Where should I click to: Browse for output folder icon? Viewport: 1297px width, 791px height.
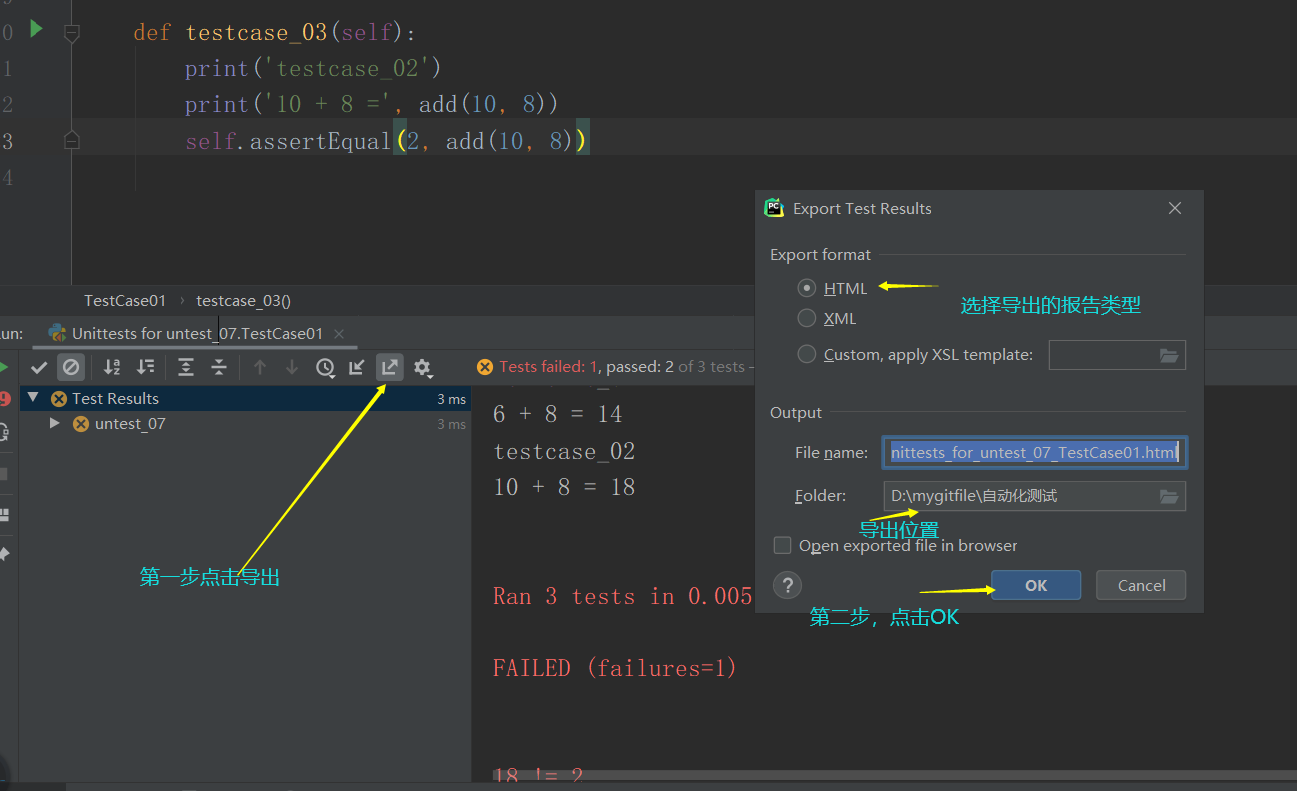pyautogui.click(x=1169, y=496)
